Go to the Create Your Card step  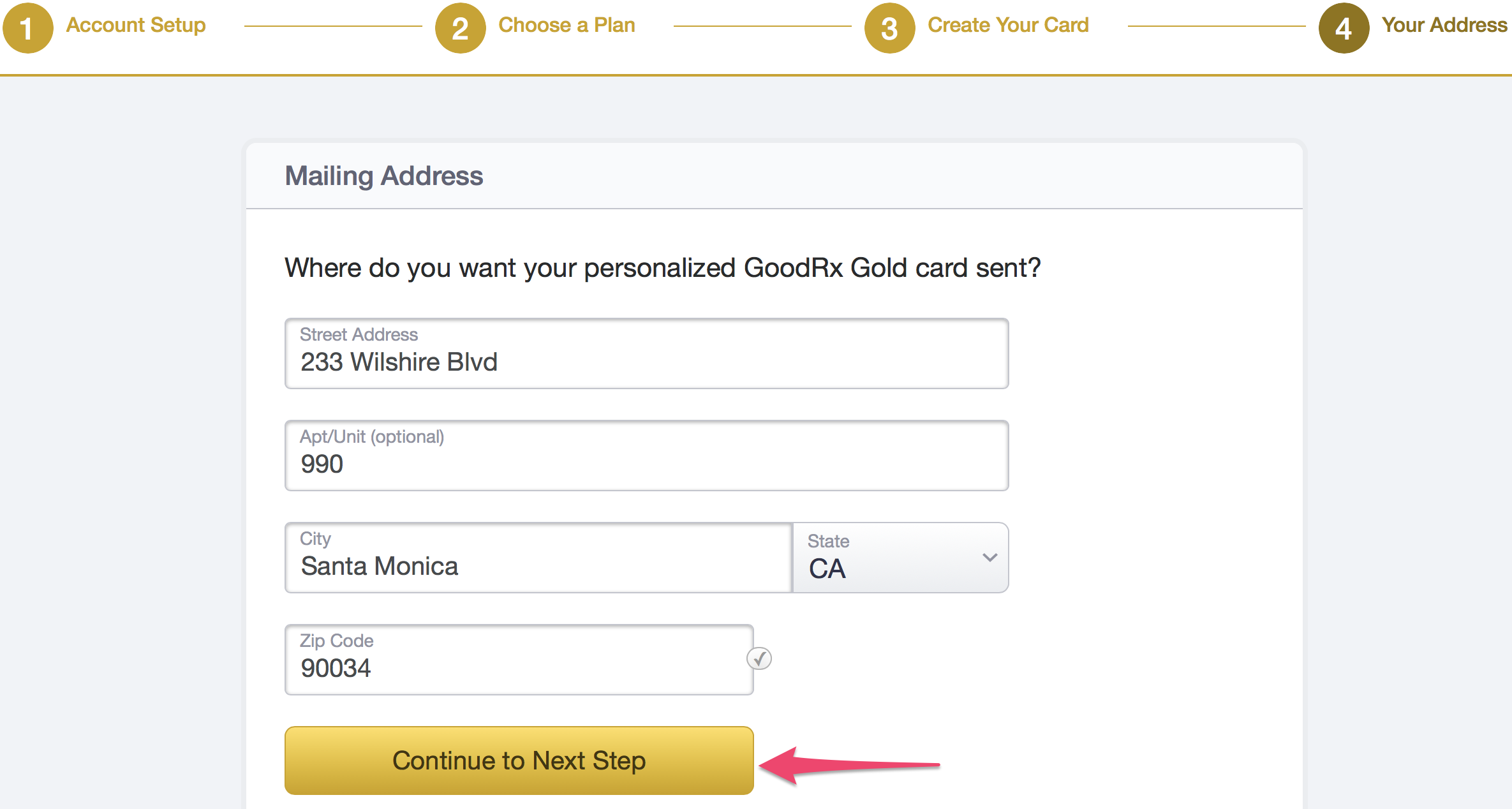[1008, 25]
